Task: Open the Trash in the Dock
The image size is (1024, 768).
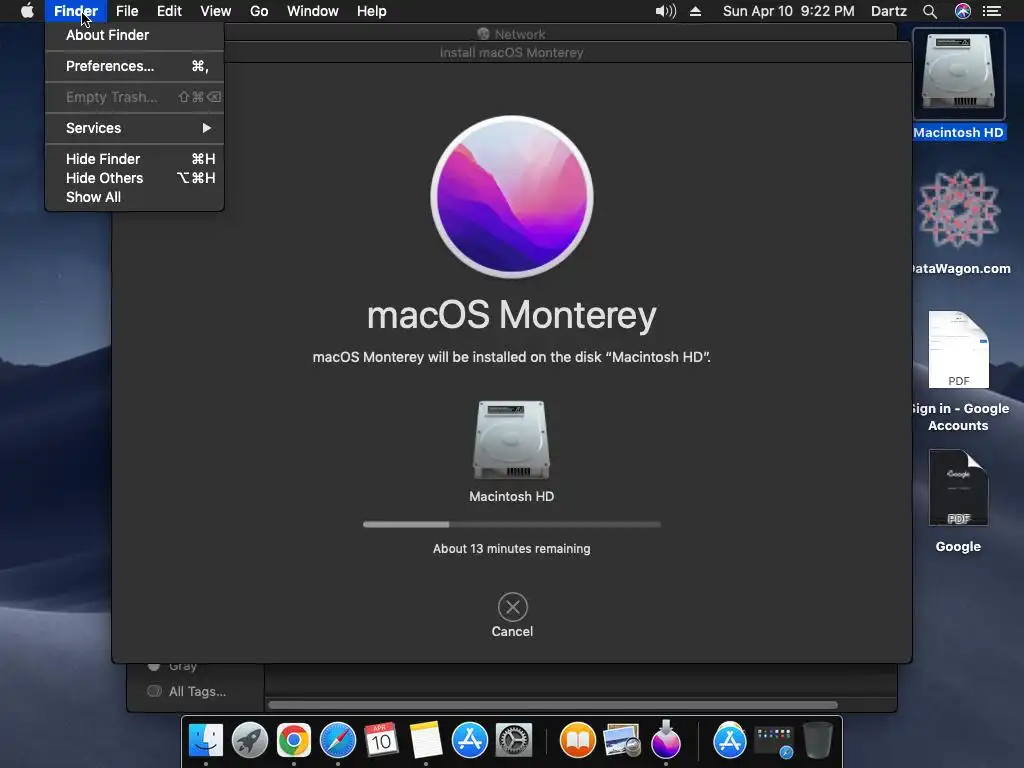Action: [x=817, y=741]
